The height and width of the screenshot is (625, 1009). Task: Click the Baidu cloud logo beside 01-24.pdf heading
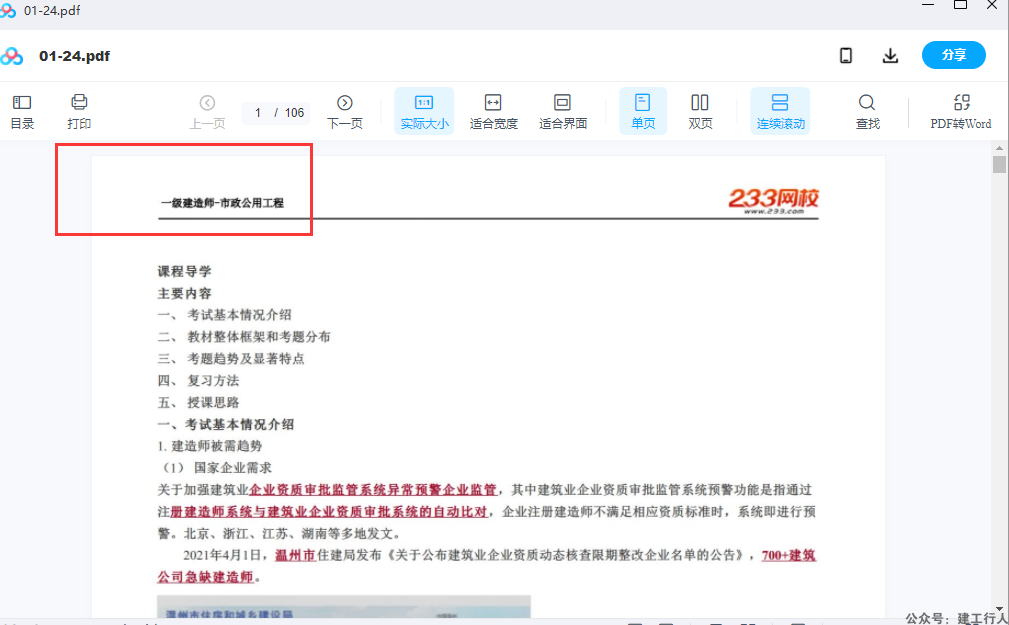click(x=12, y=56)
